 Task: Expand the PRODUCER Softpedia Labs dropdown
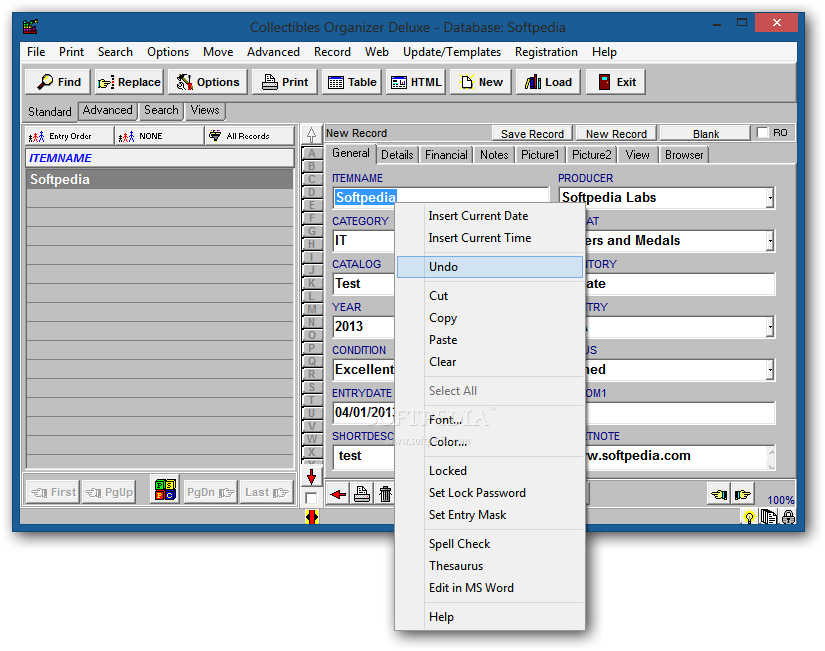coord(770,198)
